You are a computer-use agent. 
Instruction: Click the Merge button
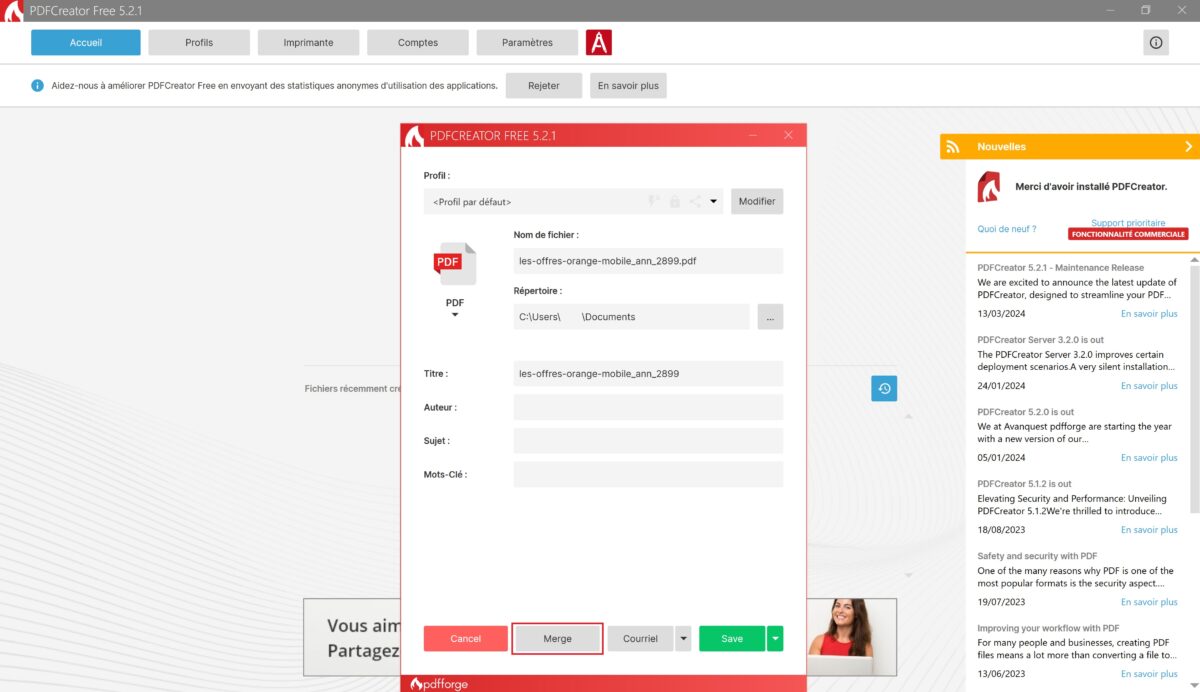tap(557, 639)
